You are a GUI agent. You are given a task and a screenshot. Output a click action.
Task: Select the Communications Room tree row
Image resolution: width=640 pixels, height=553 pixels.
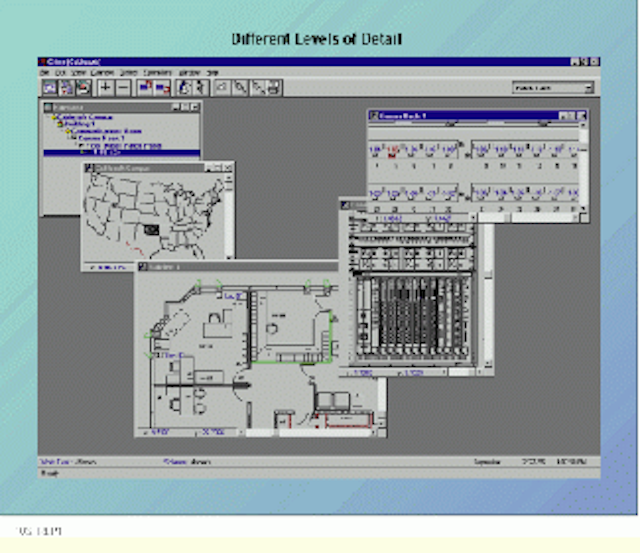106,131
